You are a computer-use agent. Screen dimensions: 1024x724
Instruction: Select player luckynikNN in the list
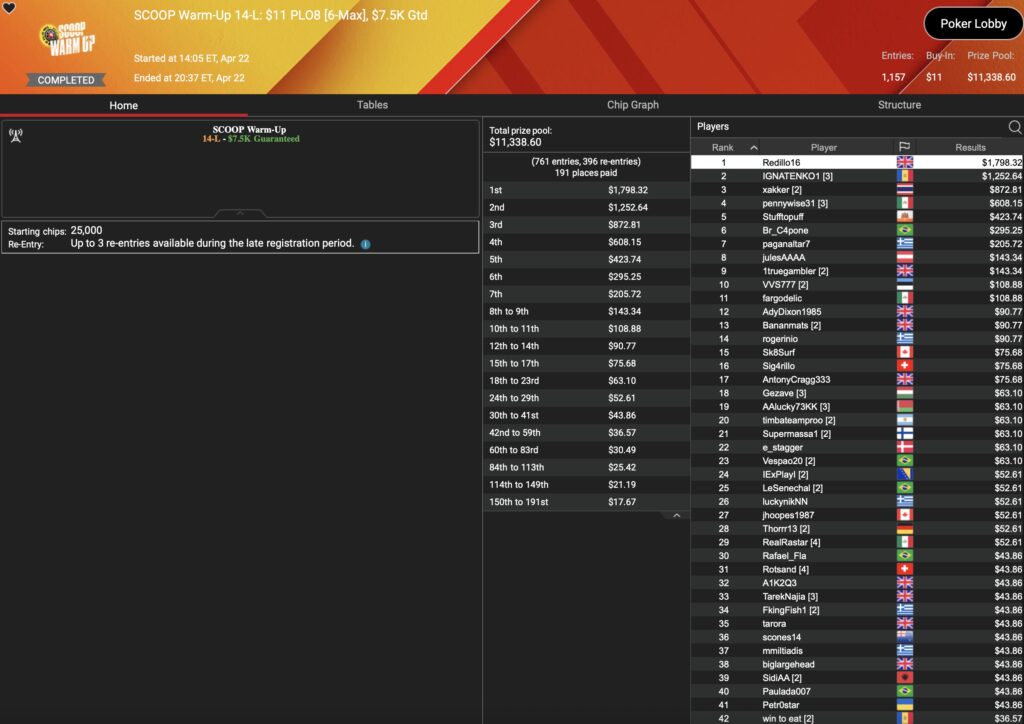pyautogui.click(x=857, y=501)
